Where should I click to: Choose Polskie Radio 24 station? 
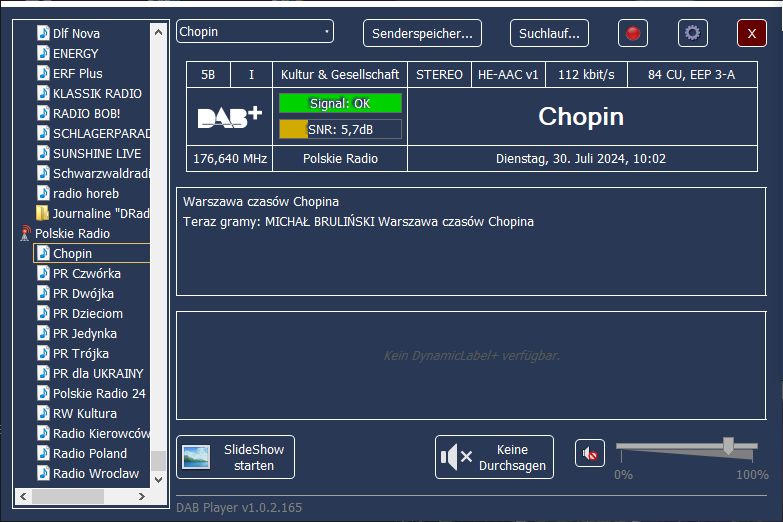[x=99, y=394]
